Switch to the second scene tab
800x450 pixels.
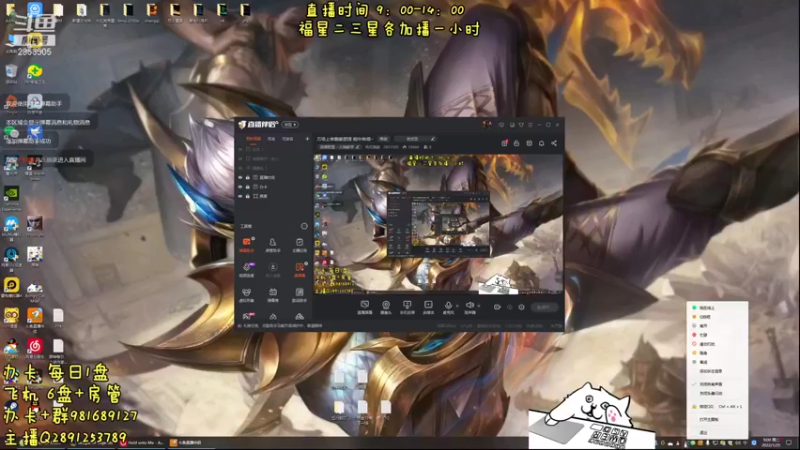point(271,139)
